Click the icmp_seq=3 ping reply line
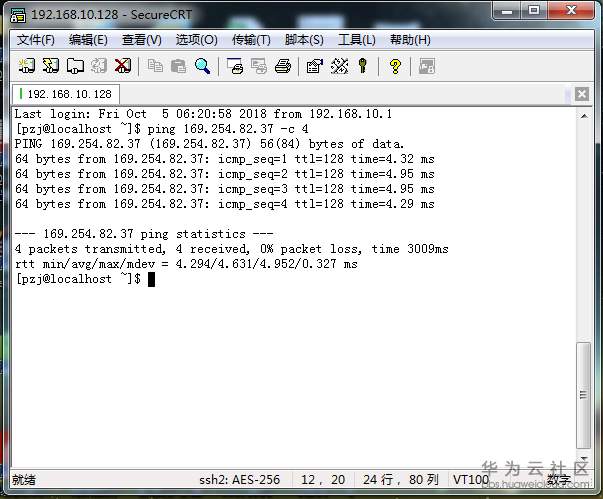The height and width of the screenshot is (499, 603). point(225,189)
